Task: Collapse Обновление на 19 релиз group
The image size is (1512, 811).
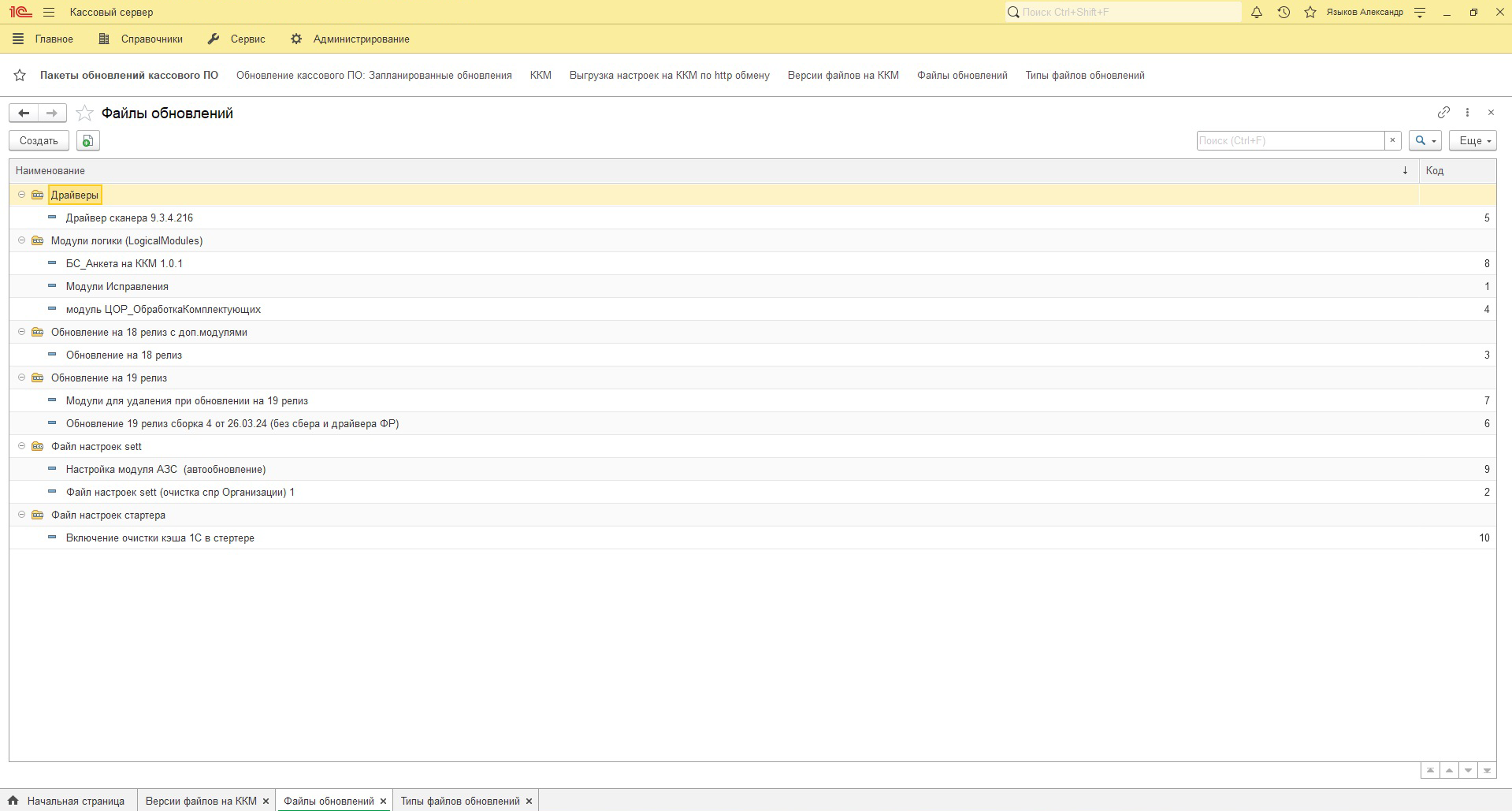Action: coord(22,378)
